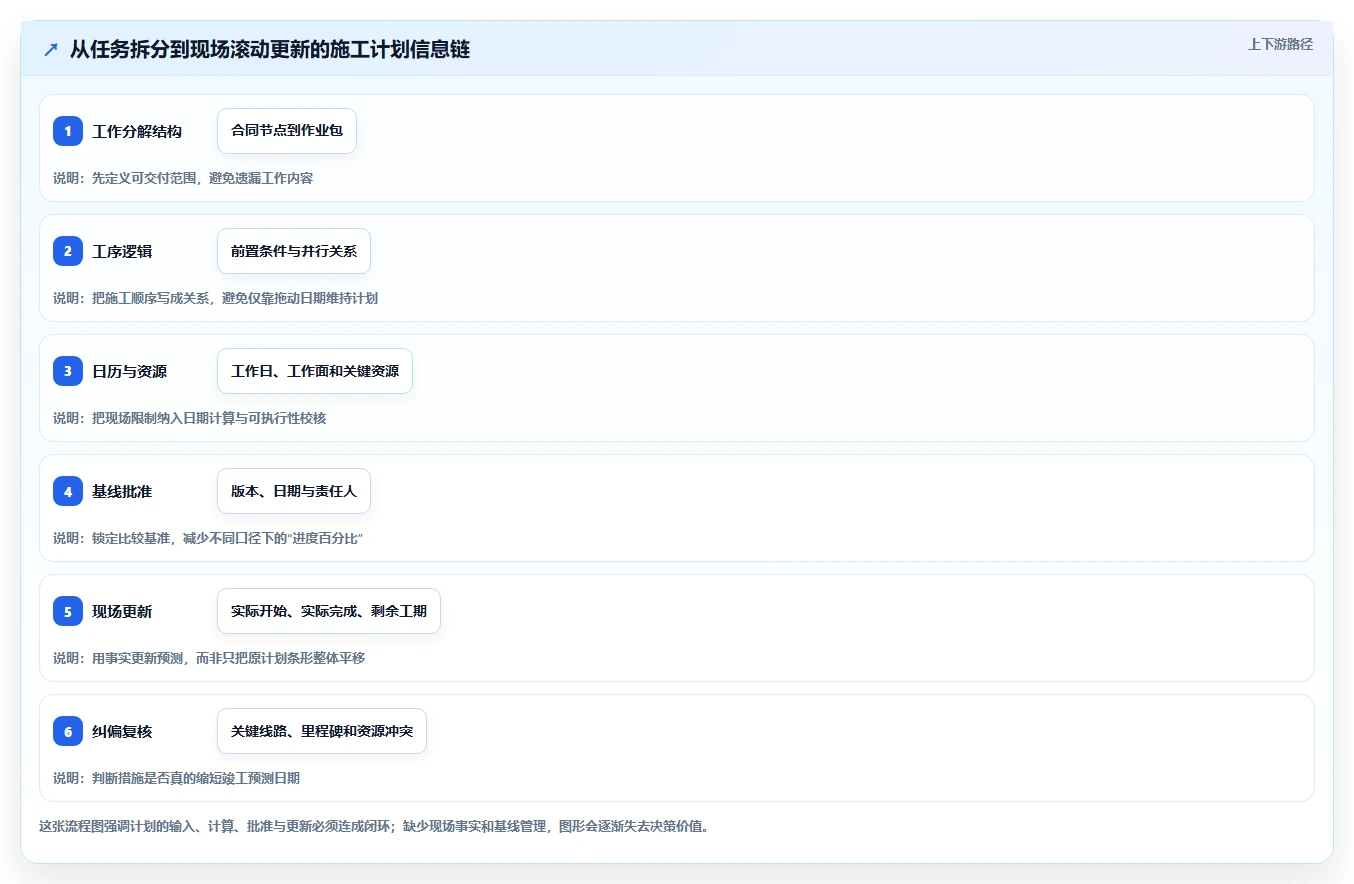Screen dimensions: 1354x884
Task: Select the 工作日、工作面和关键资源 chip
Action: tap(315, 371)
